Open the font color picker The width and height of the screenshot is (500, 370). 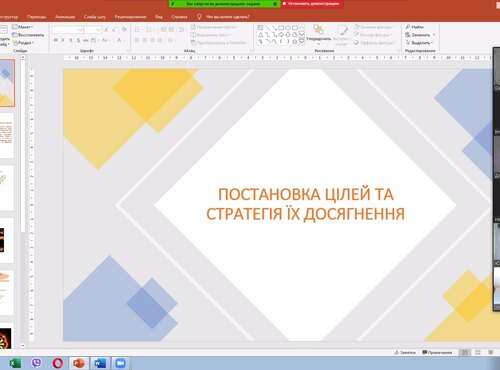(x=120, y=40)
